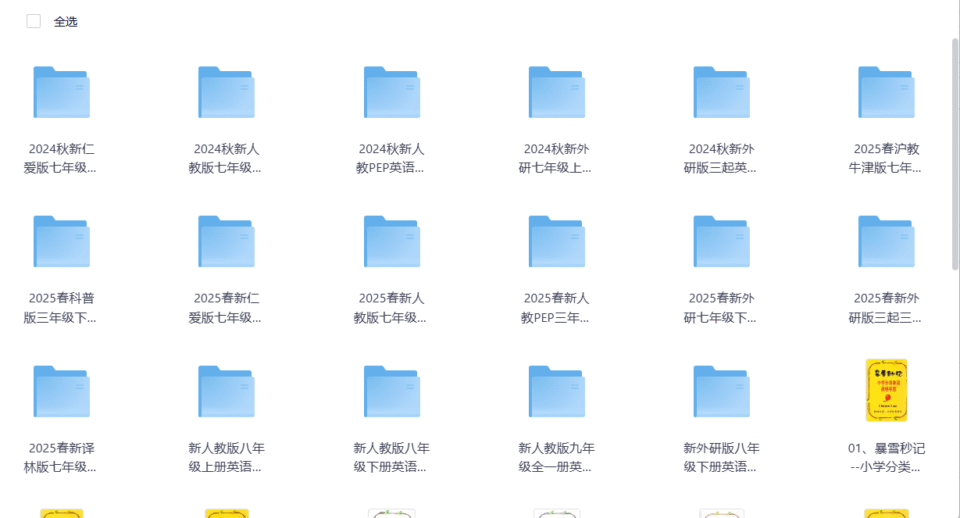Select file name 2025春新译林版七年级...
This screenshot has width=960, height=518.
point(61,457)
